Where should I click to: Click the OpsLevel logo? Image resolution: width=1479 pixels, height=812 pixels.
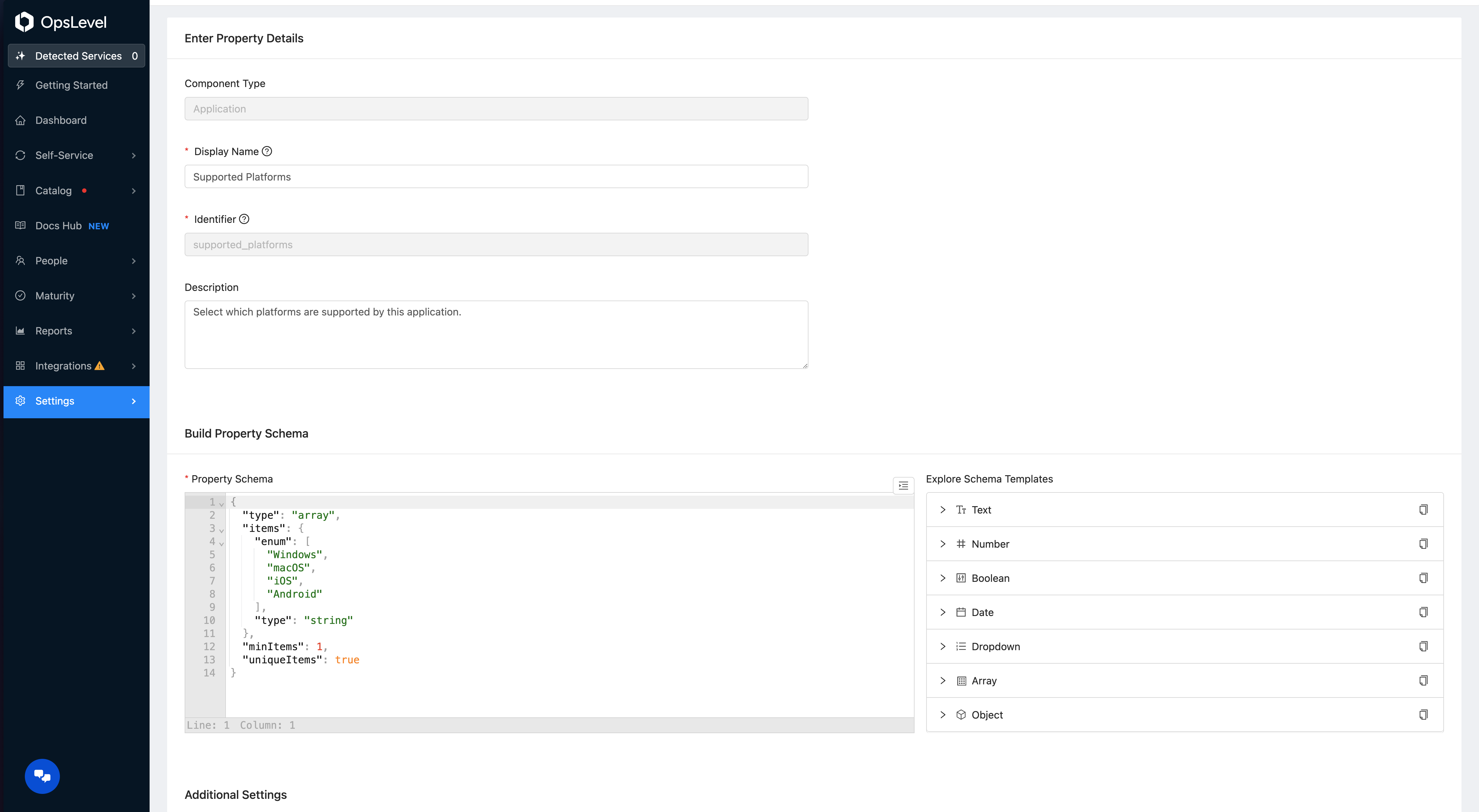[60, 22]
